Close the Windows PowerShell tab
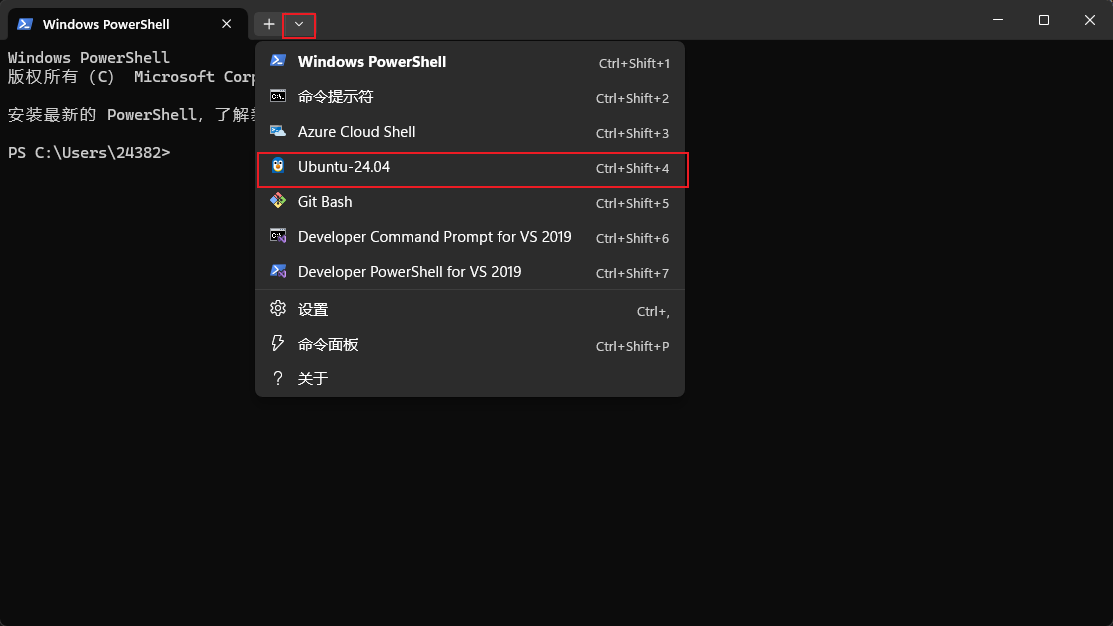The width and height of the screenshot is (1113, 626). tap(226, 24)
